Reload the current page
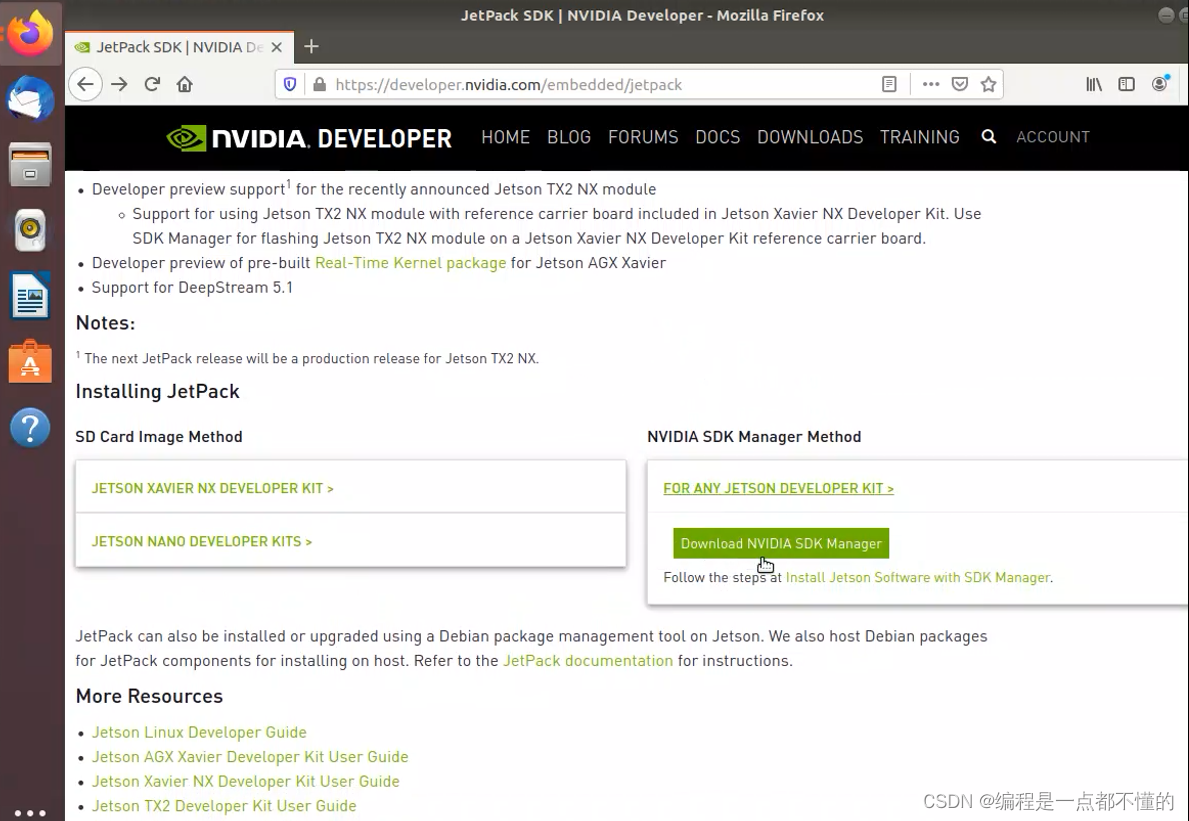 [152, 84]
